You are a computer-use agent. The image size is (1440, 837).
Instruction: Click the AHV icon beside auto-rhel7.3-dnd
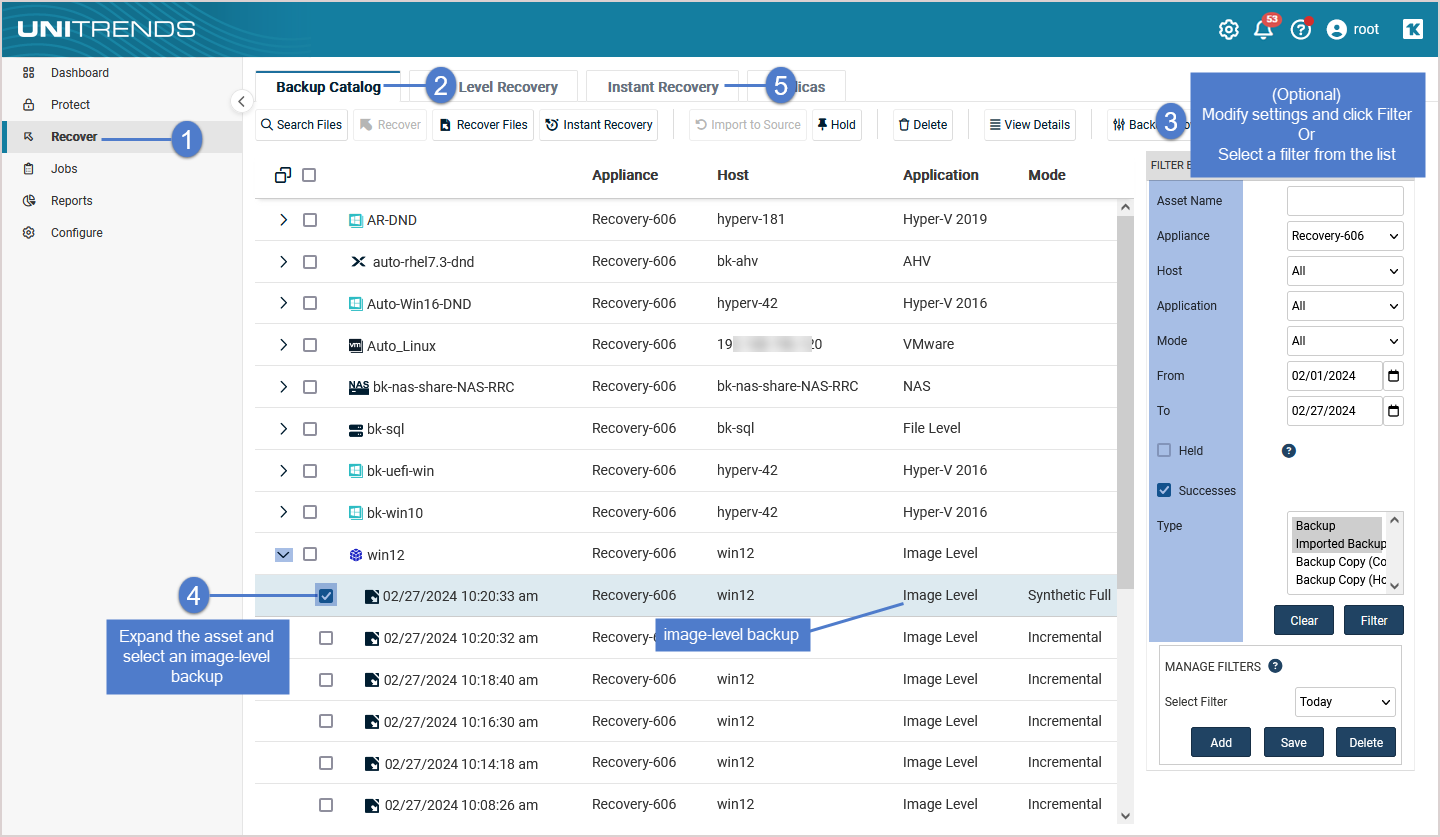[358, 262]
